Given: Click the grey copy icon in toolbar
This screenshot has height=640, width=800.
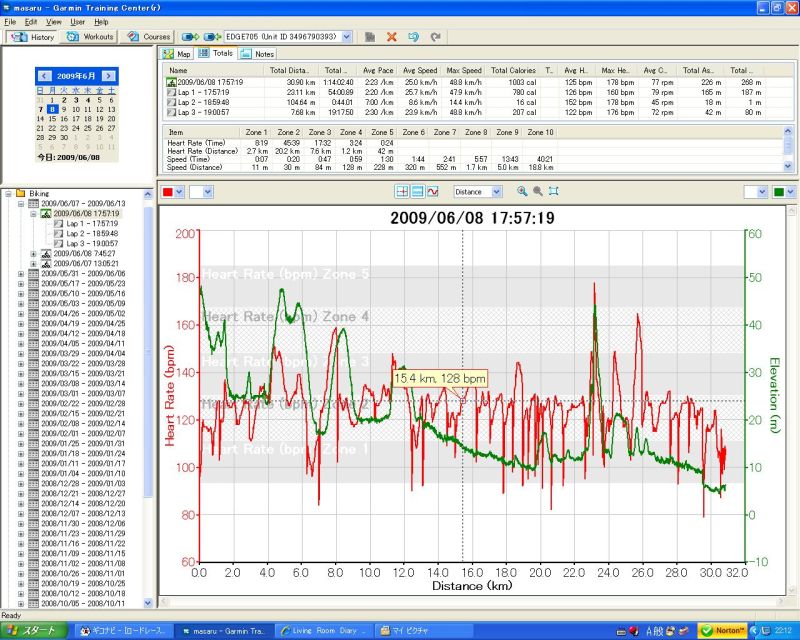Looking at the screenshot, I should 370,37.
